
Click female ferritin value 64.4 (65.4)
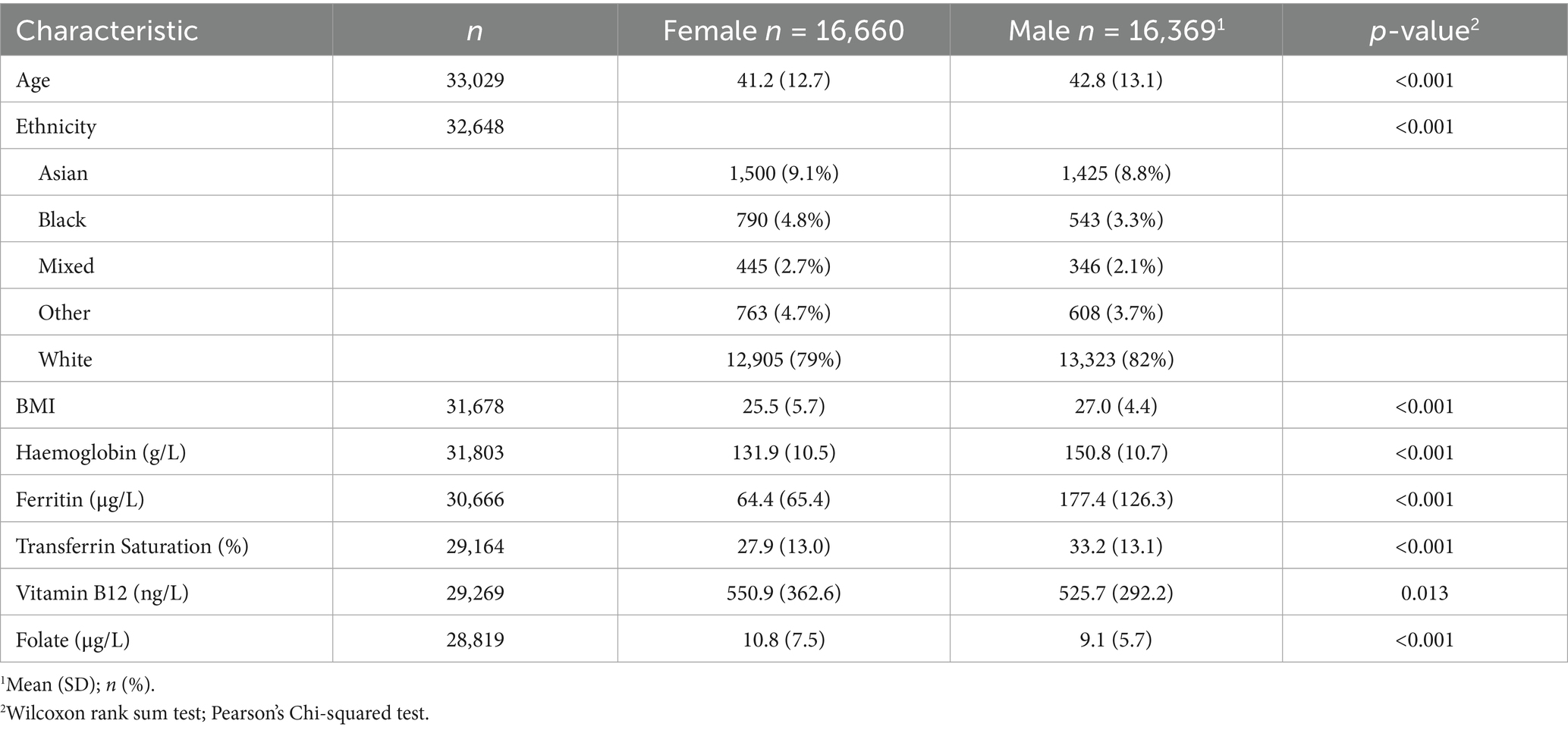(x=783, y=499)
